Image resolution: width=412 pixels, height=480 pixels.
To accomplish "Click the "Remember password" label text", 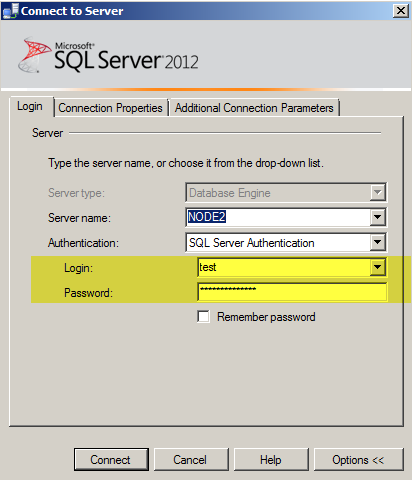I will coord(266,317).
